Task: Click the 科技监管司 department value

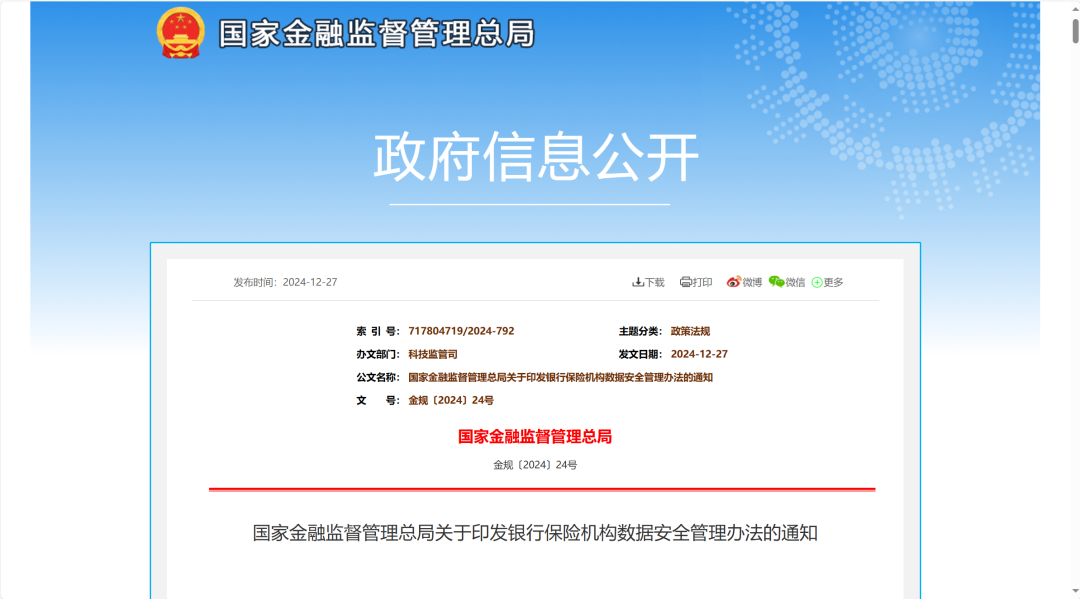Action: pos(433,354)
